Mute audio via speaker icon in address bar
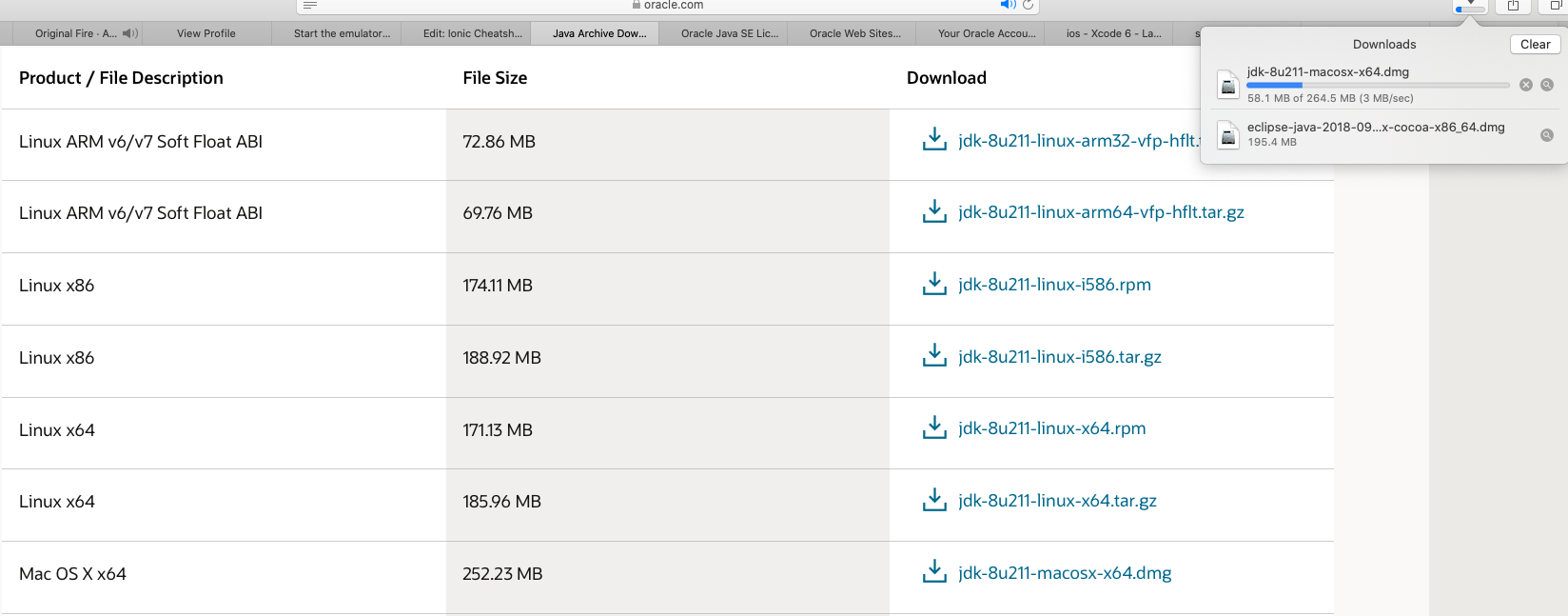Image resolution: width=1568 pixels, height=616 pixels. pos(1008,5)
